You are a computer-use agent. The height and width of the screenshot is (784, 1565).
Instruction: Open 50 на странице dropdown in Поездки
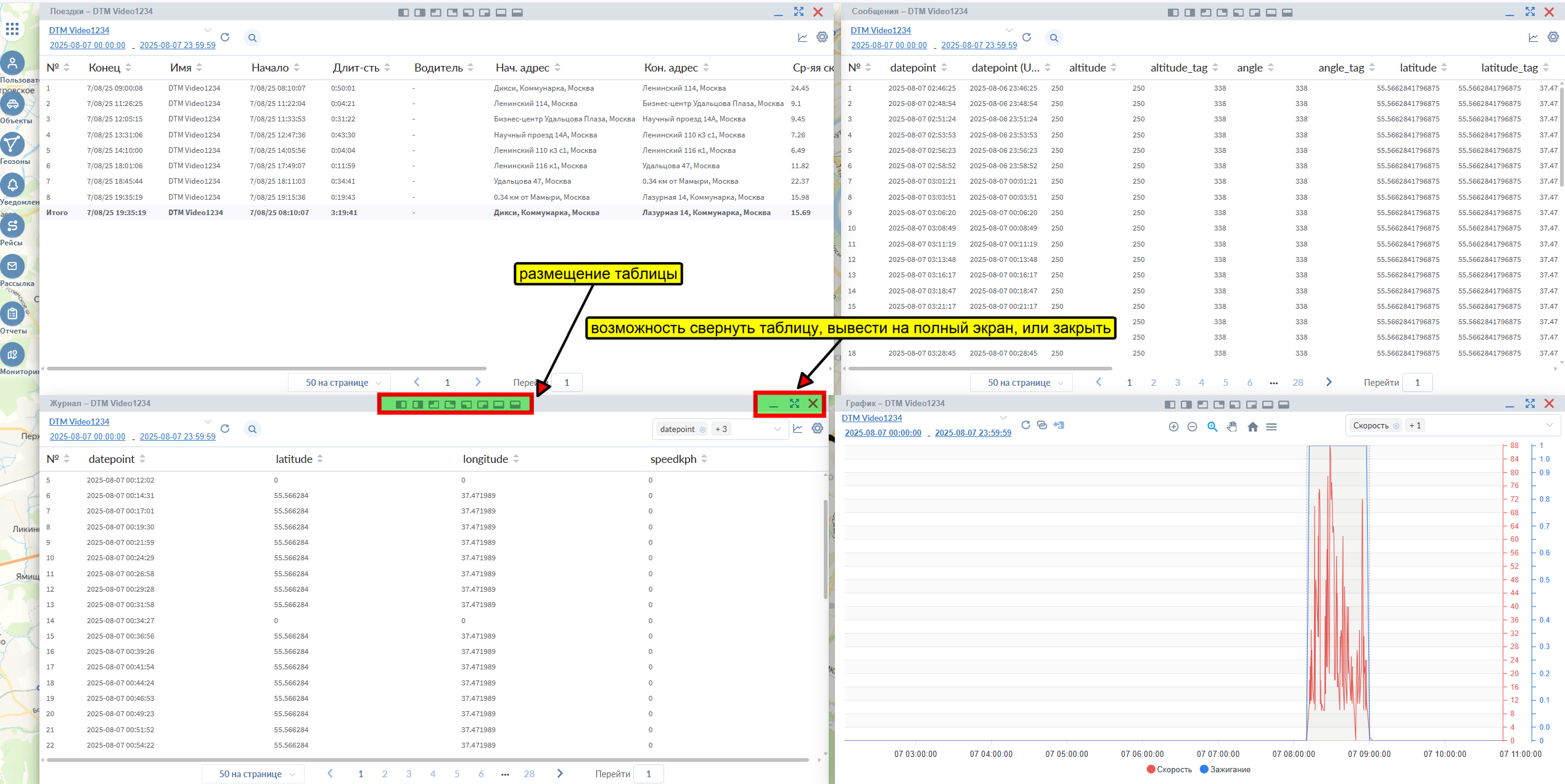pyautogui.click(x=339, y=383)
